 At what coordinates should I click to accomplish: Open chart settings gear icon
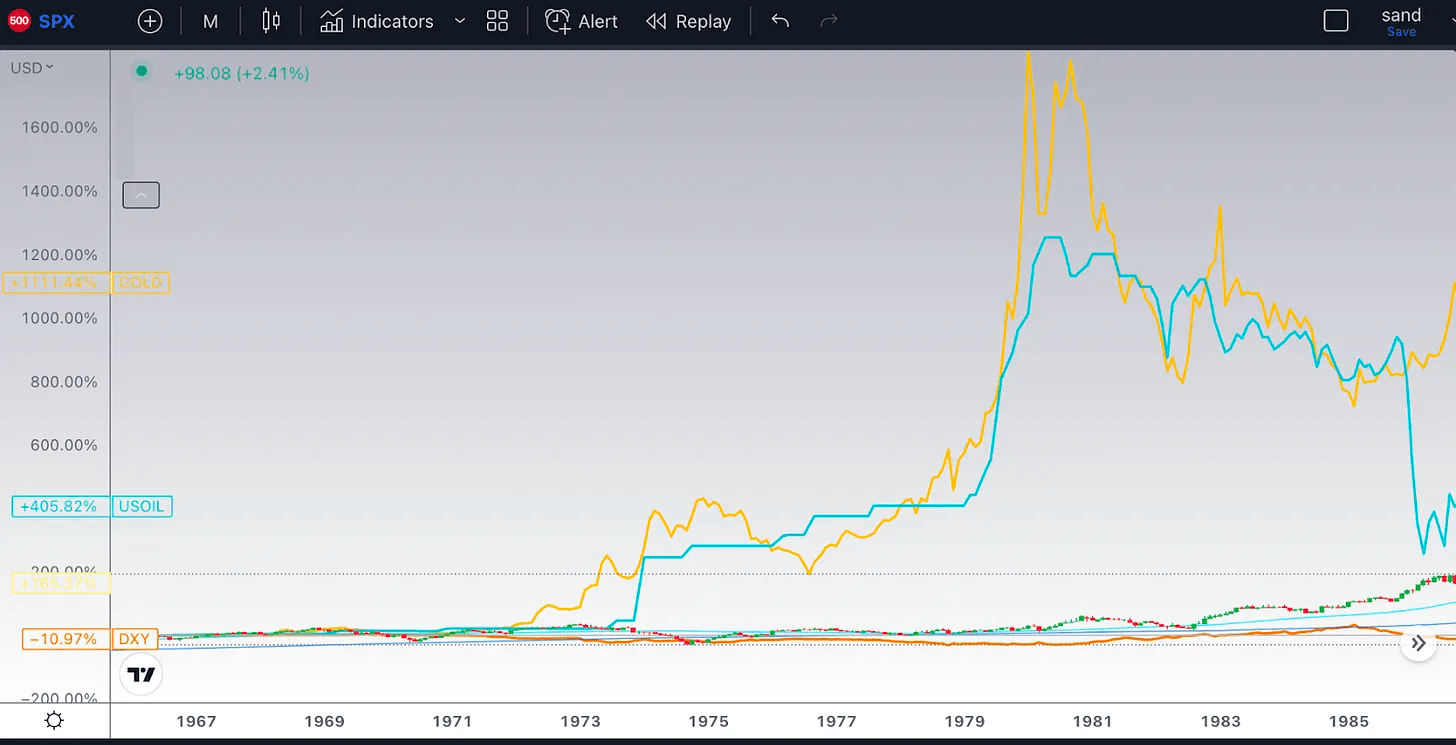click(x=54, y=721)
